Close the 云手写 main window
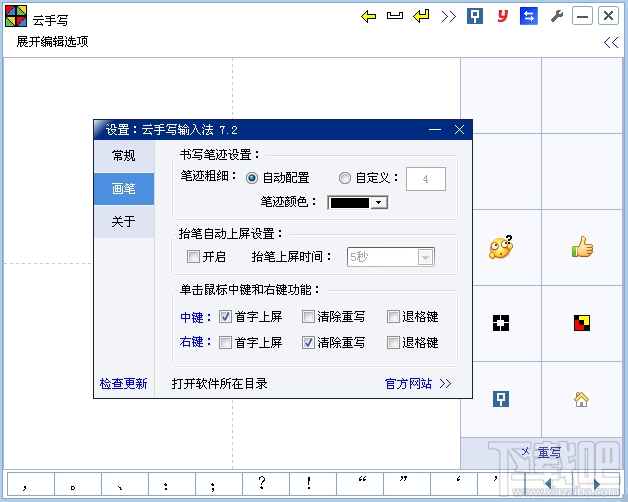The height and width of the screenshot is (502, 628). pyautogui.click(x=608, y=16)
